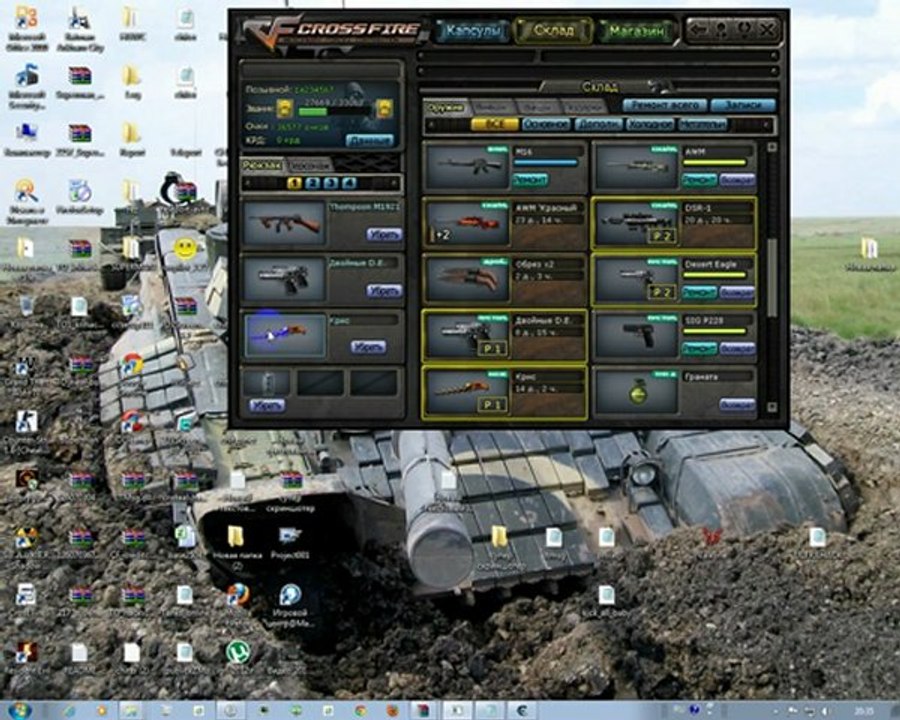Switch to the Склад tab
The image size is (900, 720).
click(553, 30)
